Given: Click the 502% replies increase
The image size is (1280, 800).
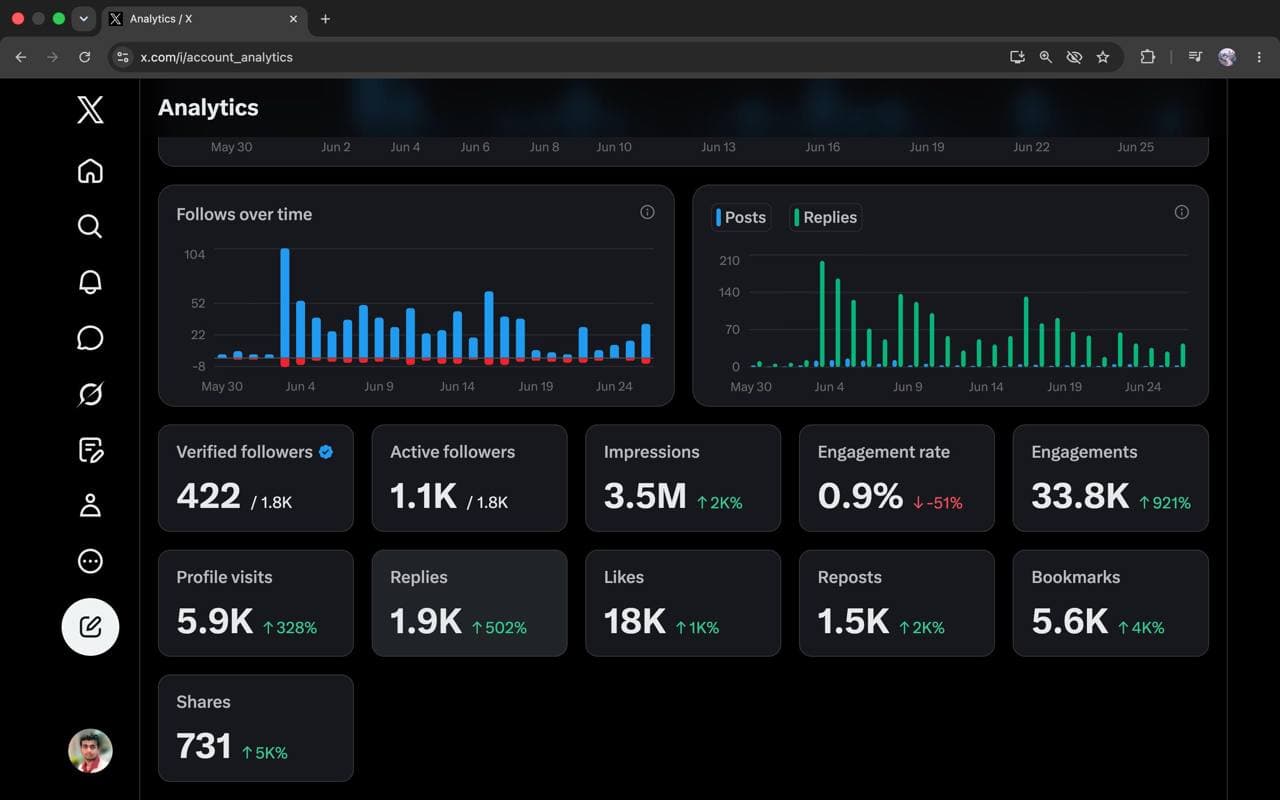Looking at the screenshot, I should [x=499, y=628].
